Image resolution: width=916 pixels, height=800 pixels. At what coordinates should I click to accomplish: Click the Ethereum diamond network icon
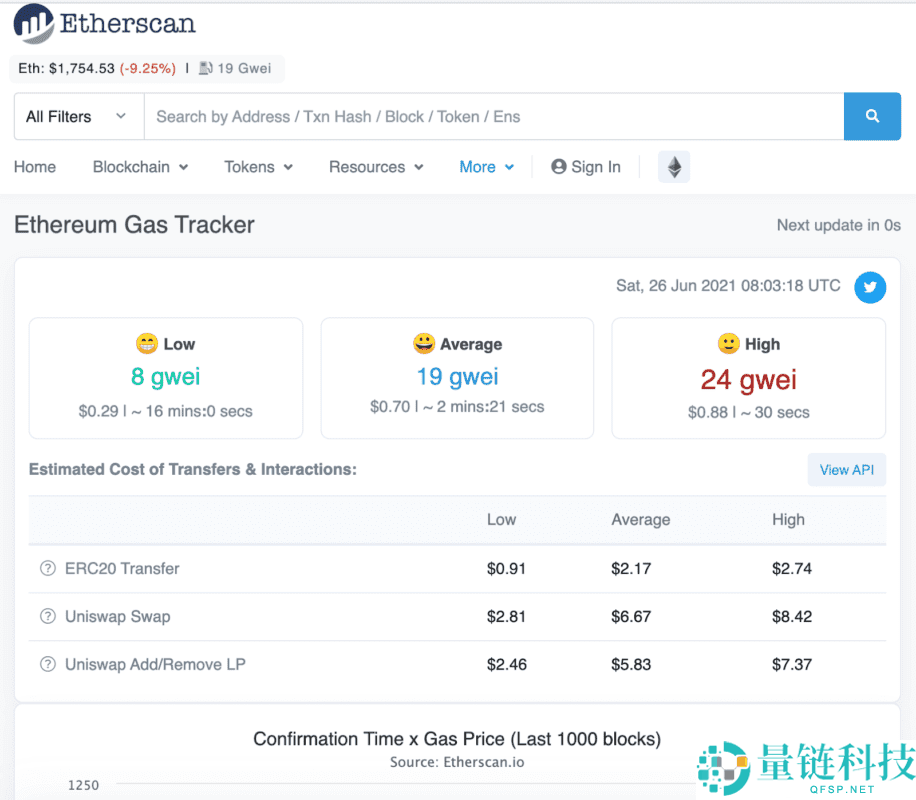click(674, 167)
